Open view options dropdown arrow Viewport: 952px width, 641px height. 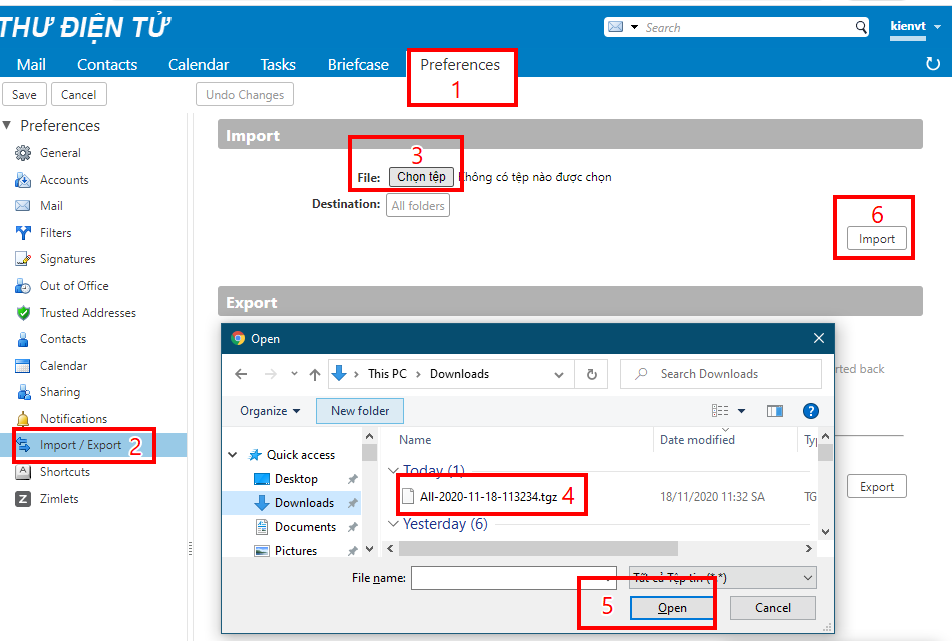[x=741, y=411]
